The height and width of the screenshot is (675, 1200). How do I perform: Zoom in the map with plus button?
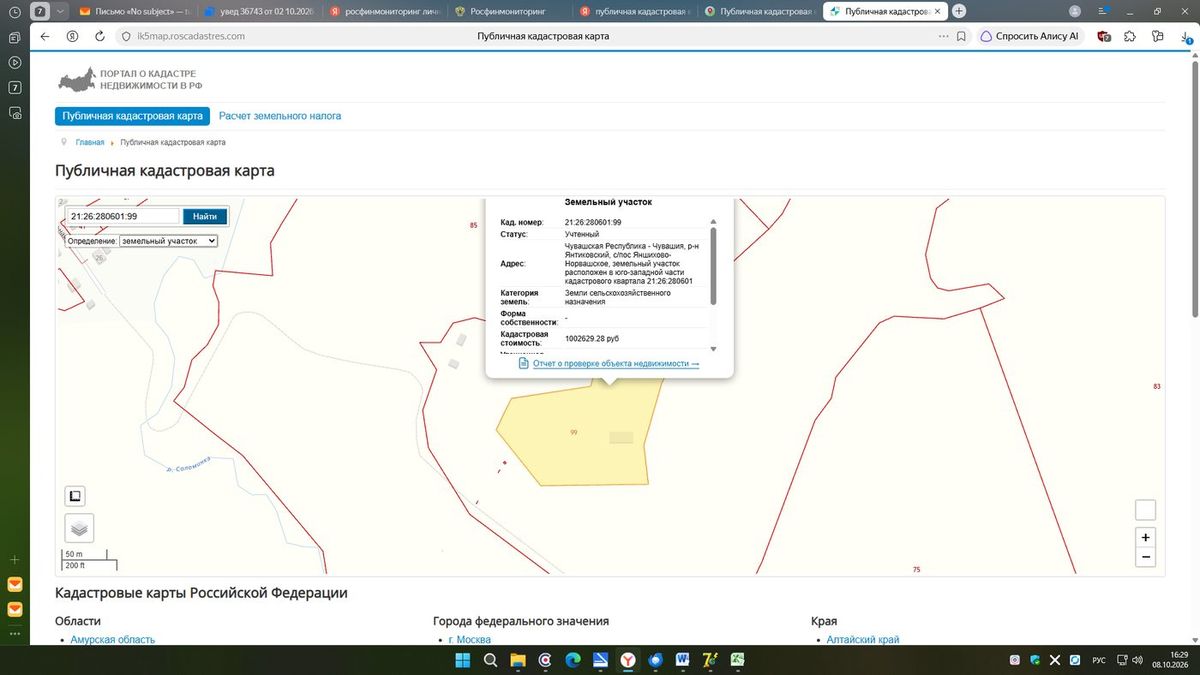(x=1146, y=537)
